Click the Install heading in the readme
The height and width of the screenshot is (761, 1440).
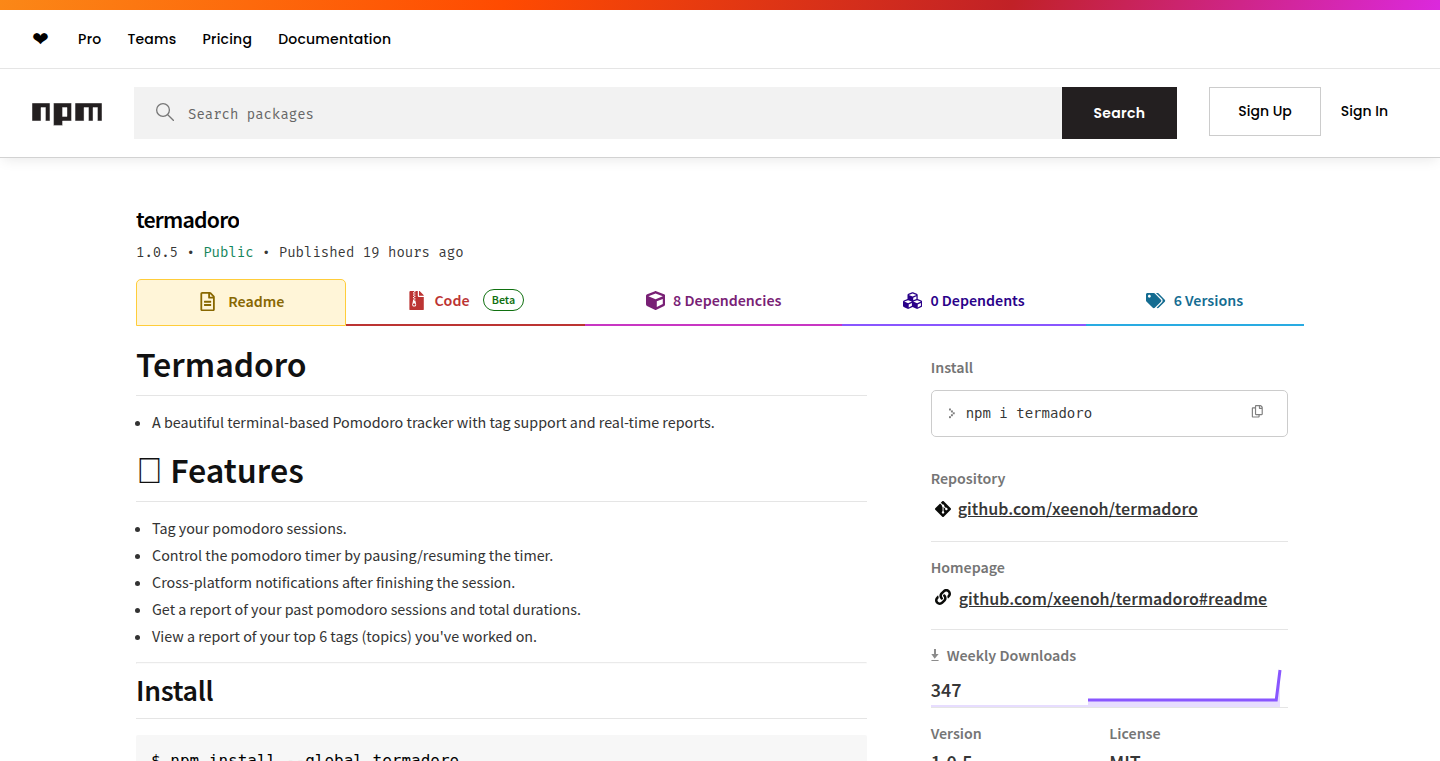click(x=175, y=691)
